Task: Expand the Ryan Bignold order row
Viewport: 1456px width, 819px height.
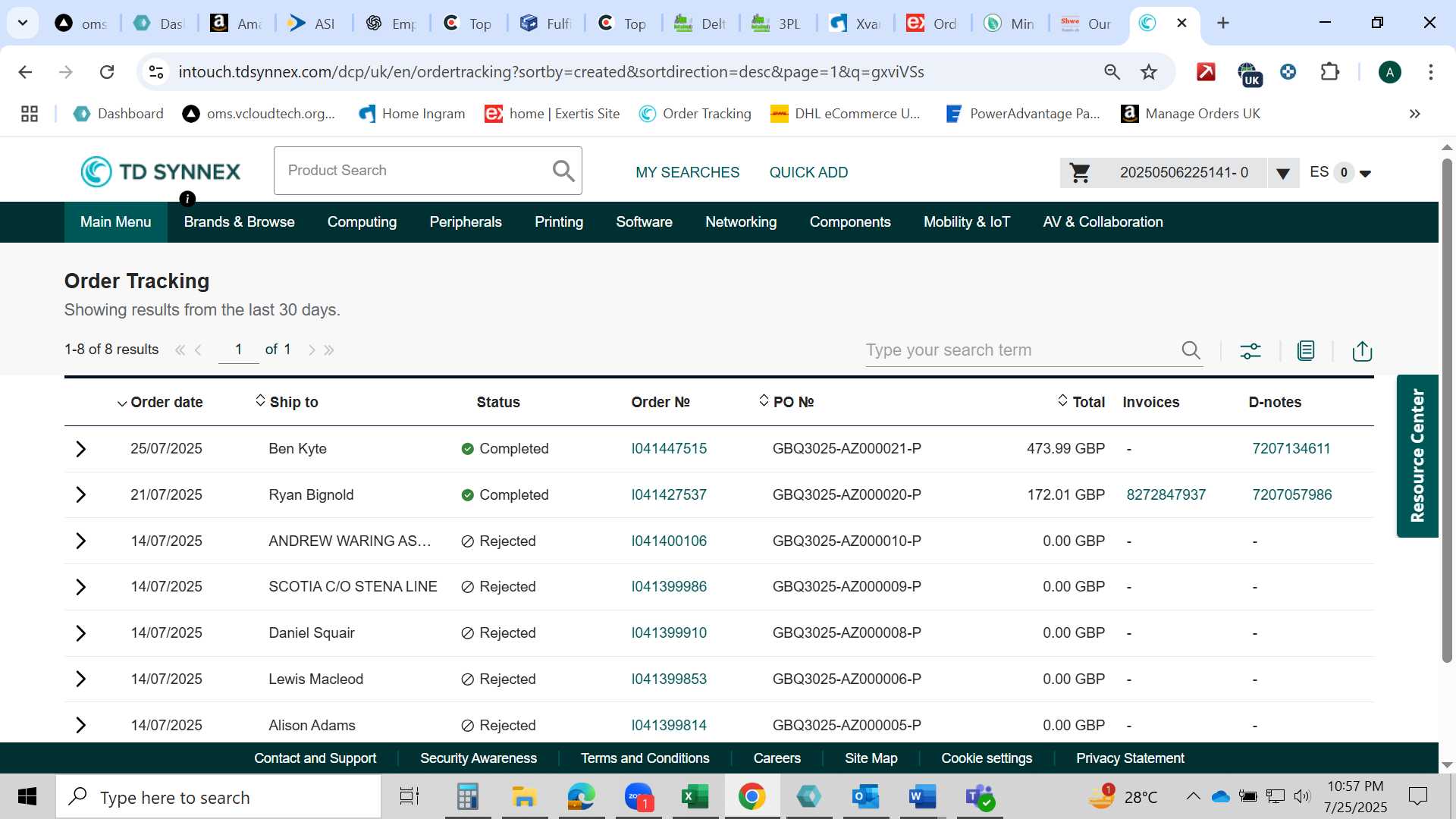Action: coord(81,495)
